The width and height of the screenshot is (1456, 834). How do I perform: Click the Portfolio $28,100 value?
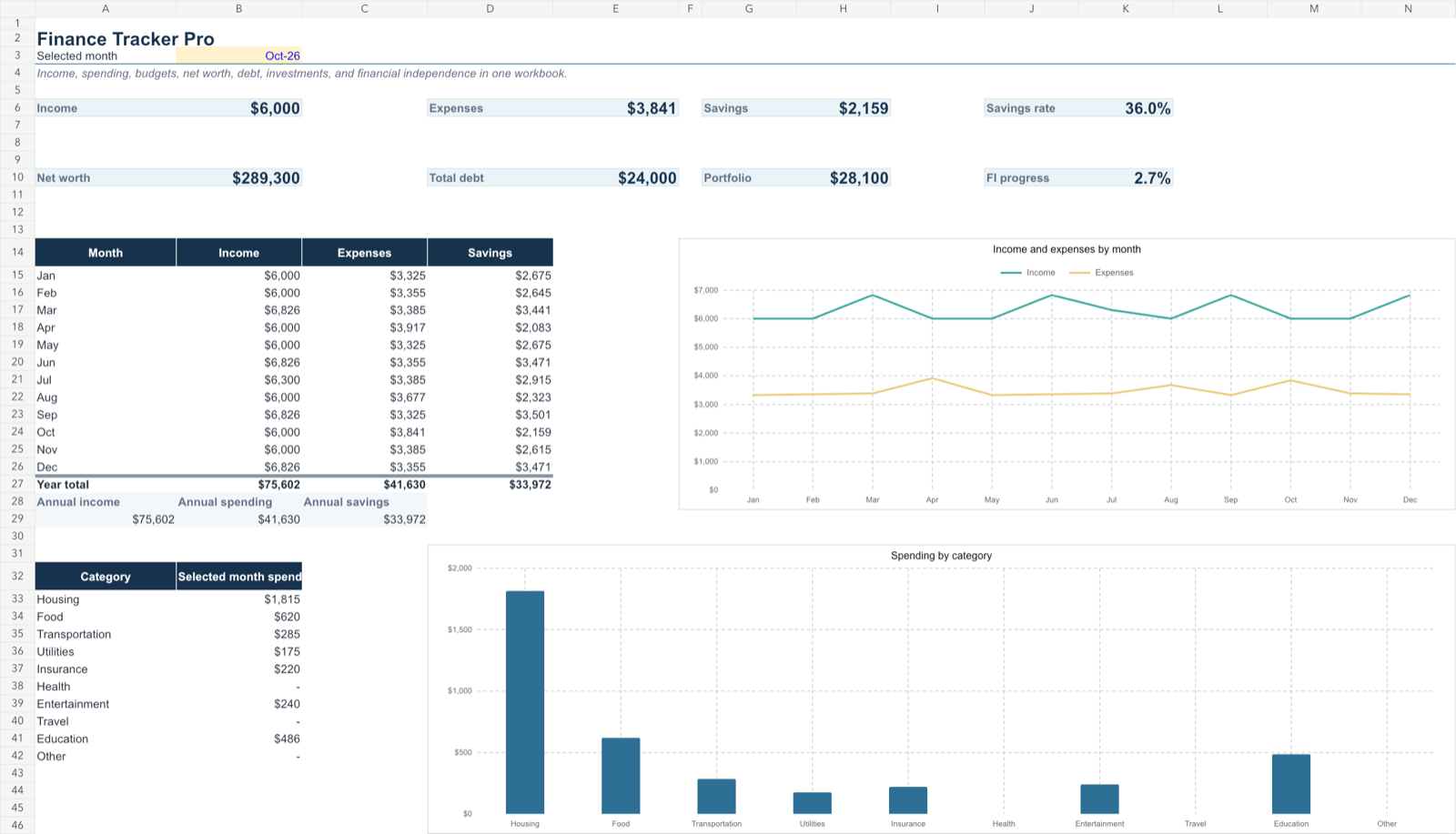[844, 178]
